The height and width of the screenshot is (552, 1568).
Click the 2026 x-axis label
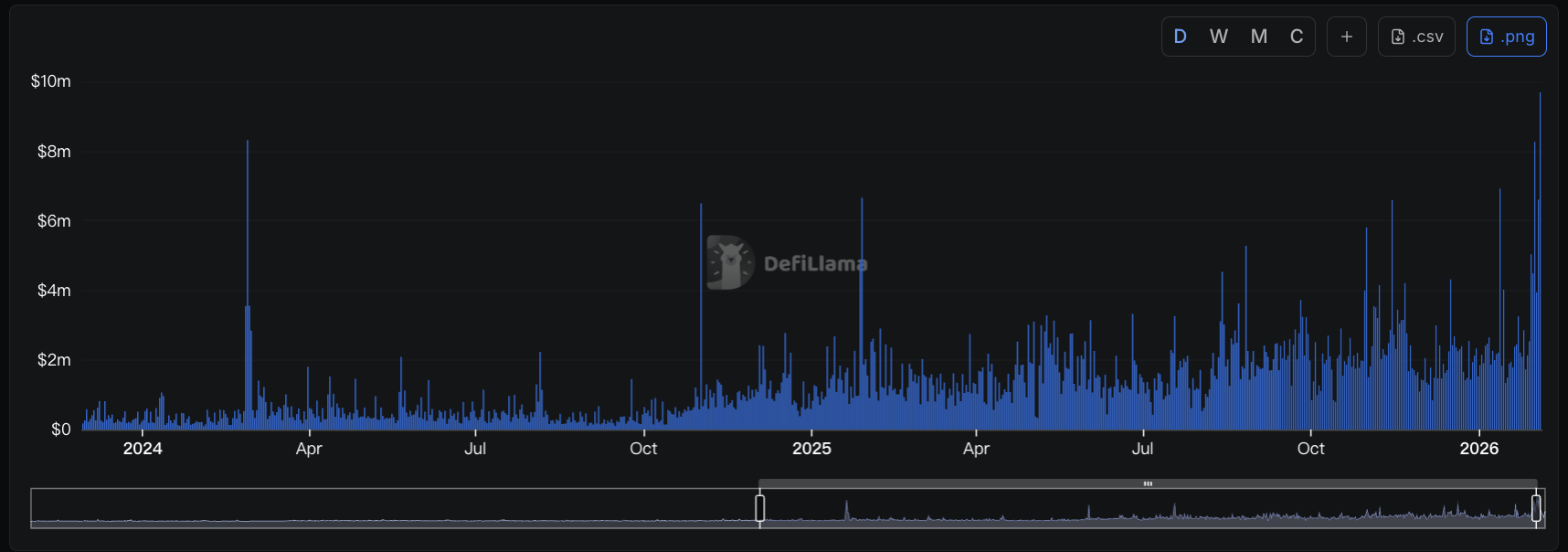1478,449
